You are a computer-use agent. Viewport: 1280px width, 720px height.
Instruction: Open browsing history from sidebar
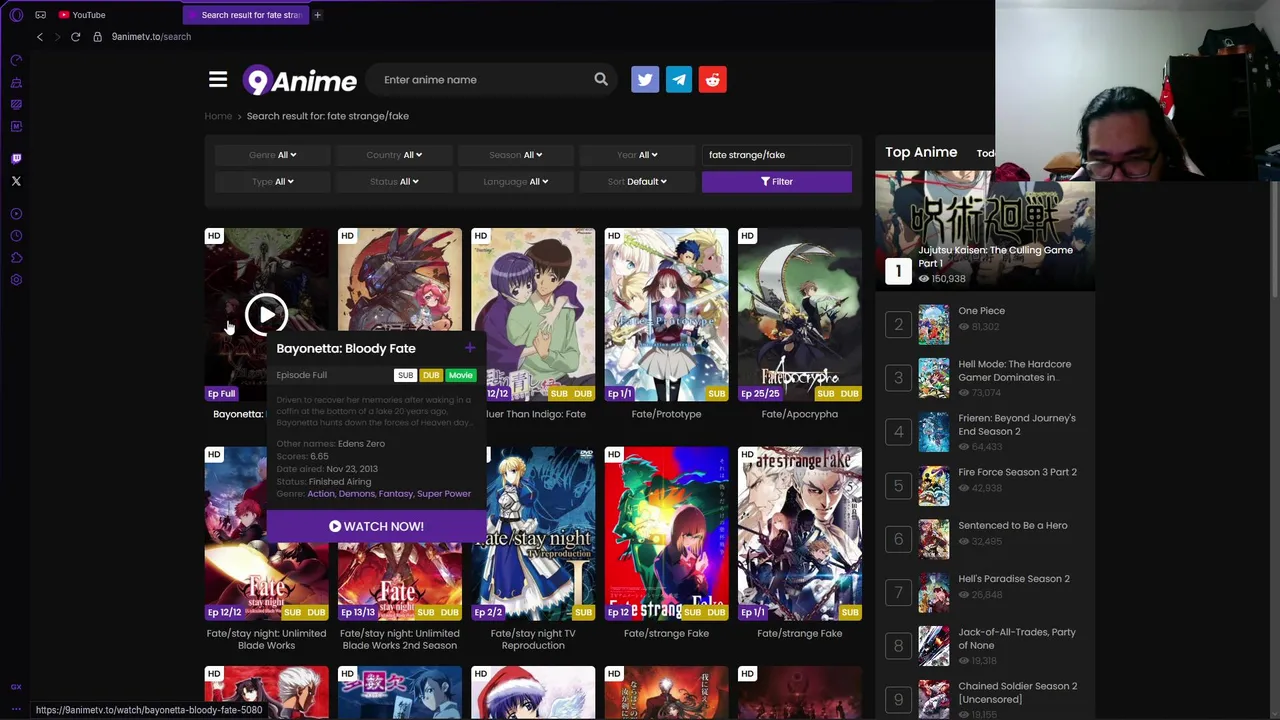(16, 236)
